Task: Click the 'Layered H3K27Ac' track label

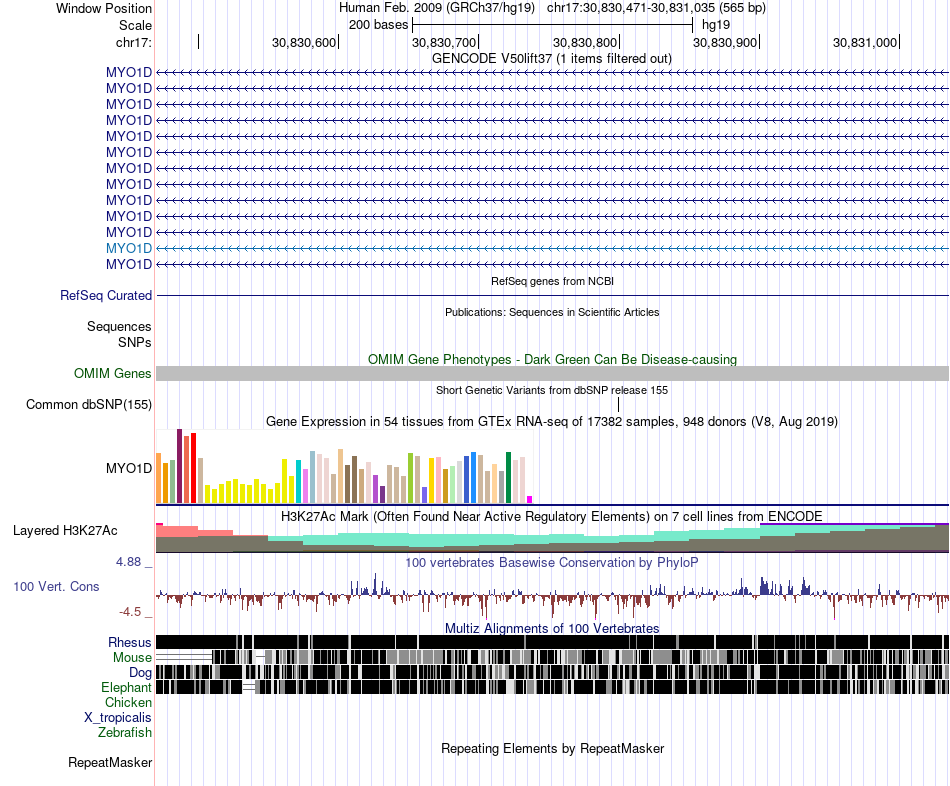Action: (x=65, y=531)
